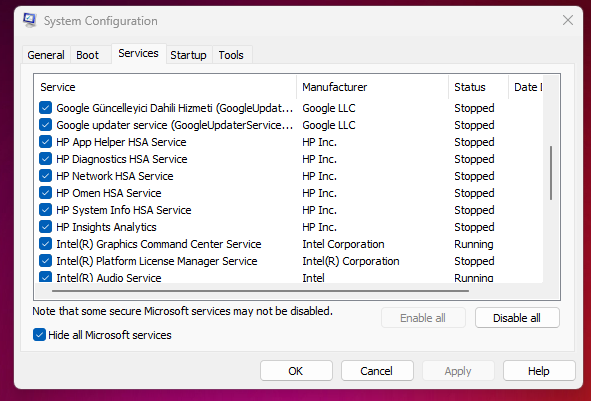The width and height of the screenshot is (591, 401).
Task: Switch to the General tab
Action: point(46,55)
